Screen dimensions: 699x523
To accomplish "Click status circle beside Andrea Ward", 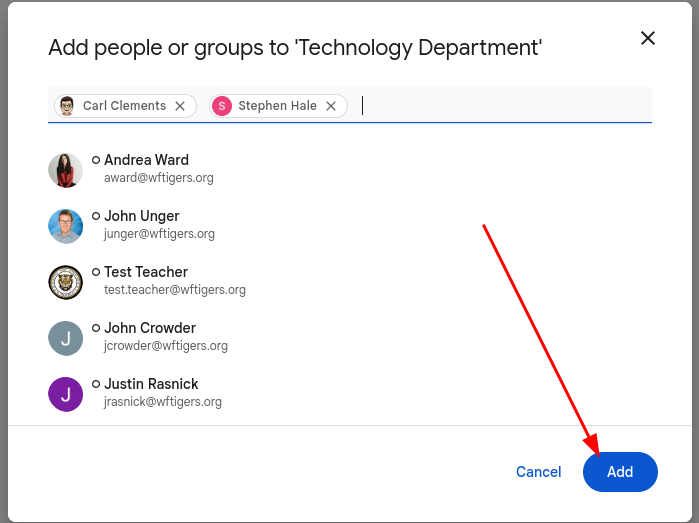I will 96,160.
